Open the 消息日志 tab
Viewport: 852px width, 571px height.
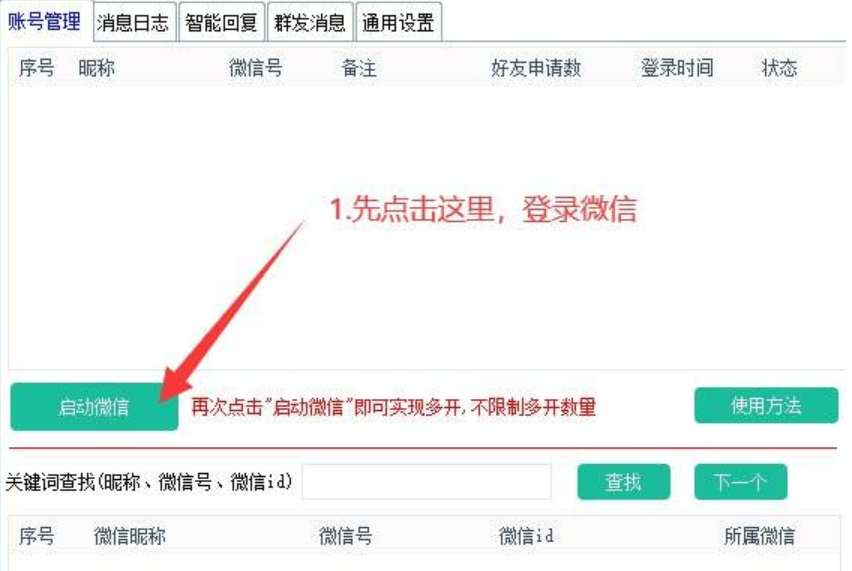point(134,23)
